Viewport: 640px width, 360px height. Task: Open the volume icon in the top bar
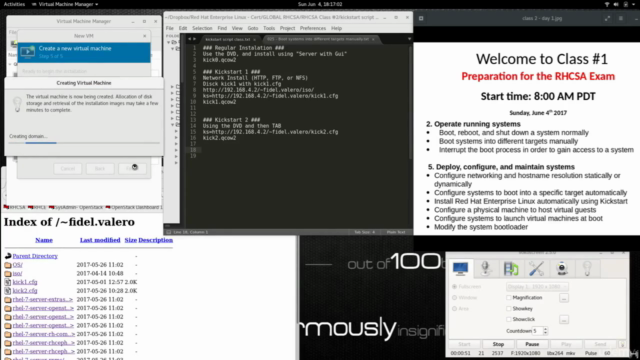click(x=616, y=4)
